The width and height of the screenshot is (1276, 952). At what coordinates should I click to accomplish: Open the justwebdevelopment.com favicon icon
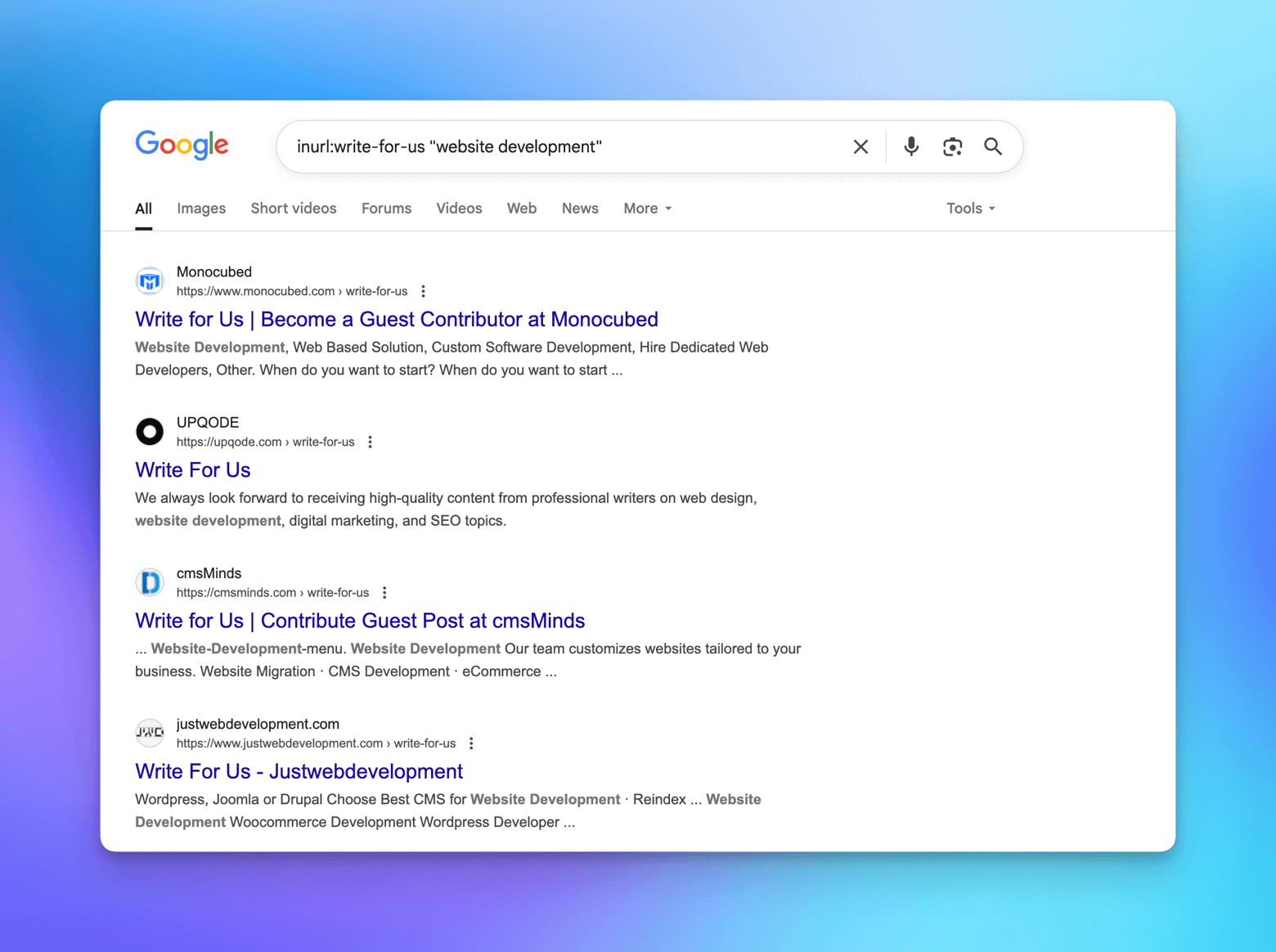click(x=150, y=733)
